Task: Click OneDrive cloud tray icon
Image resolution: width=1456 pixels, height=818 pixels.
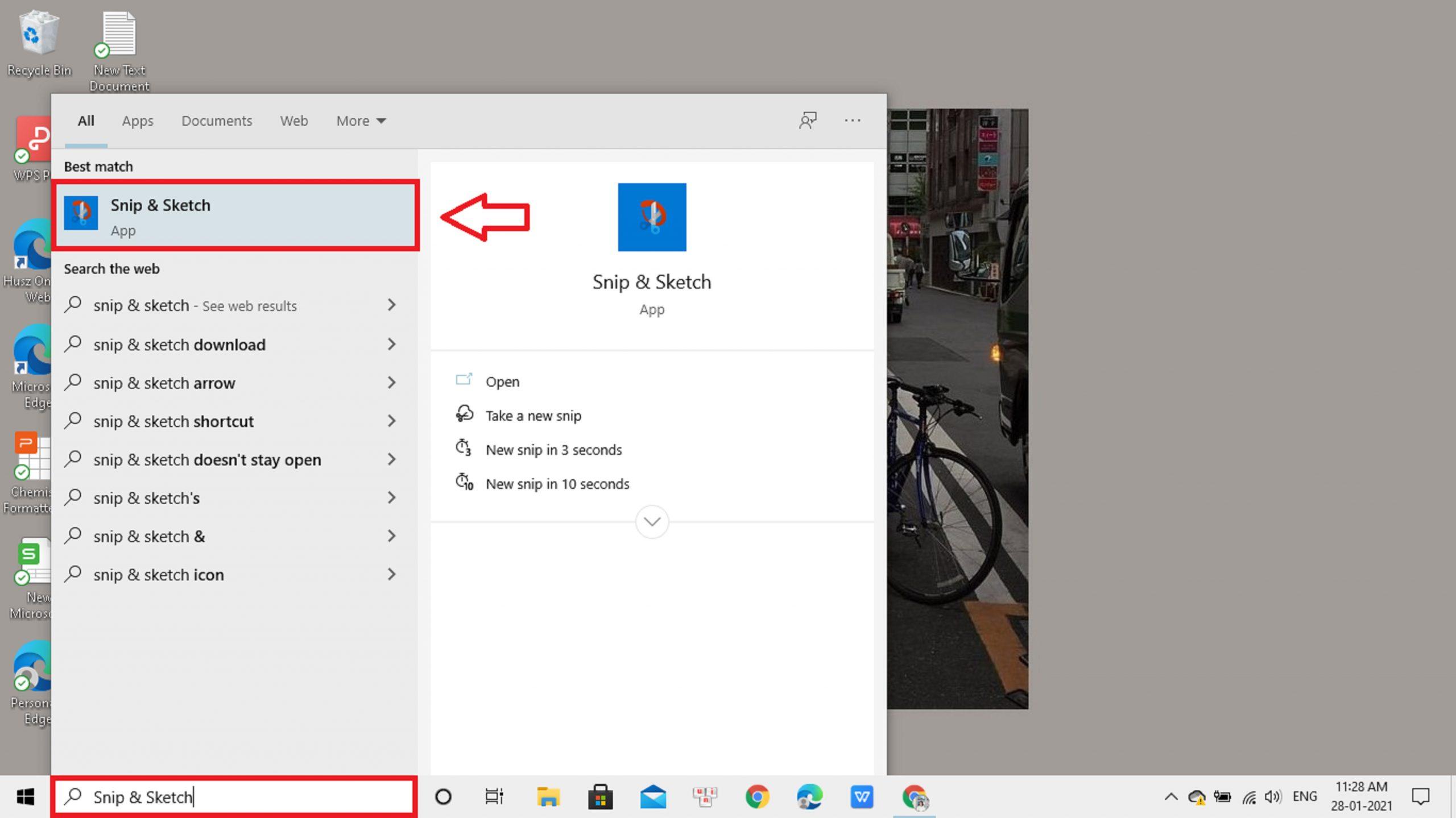Action: 1197,796
